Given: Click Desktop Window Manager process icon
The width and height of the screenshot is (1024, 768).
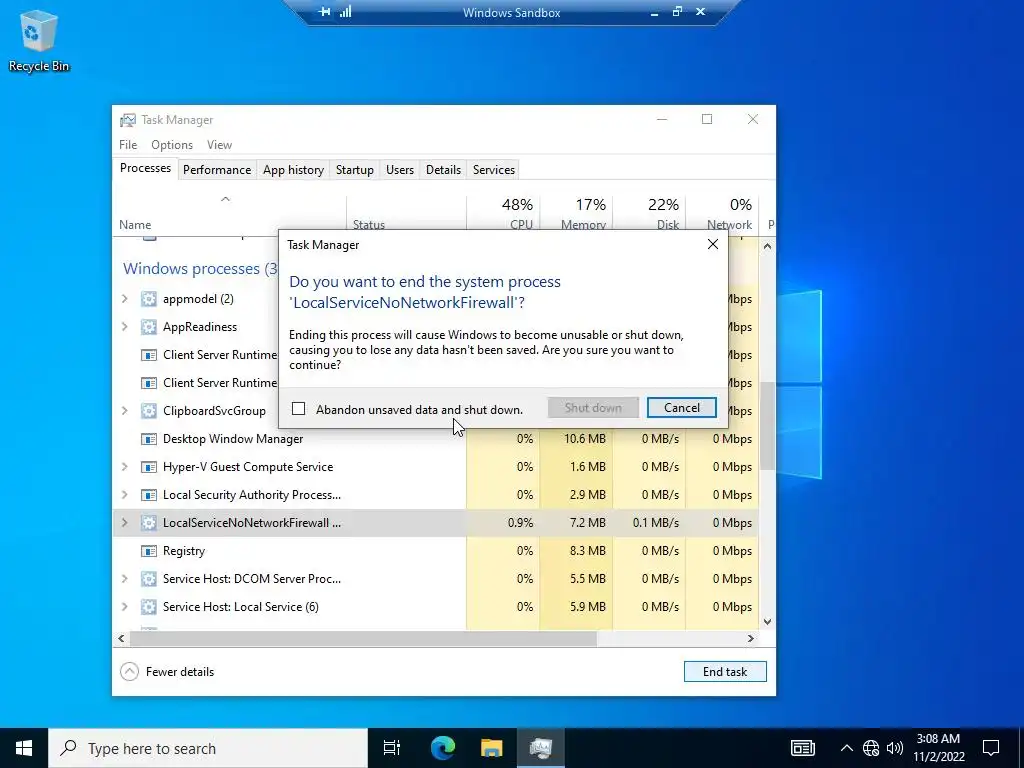Looking at the screenshot, I should [149, 439].
